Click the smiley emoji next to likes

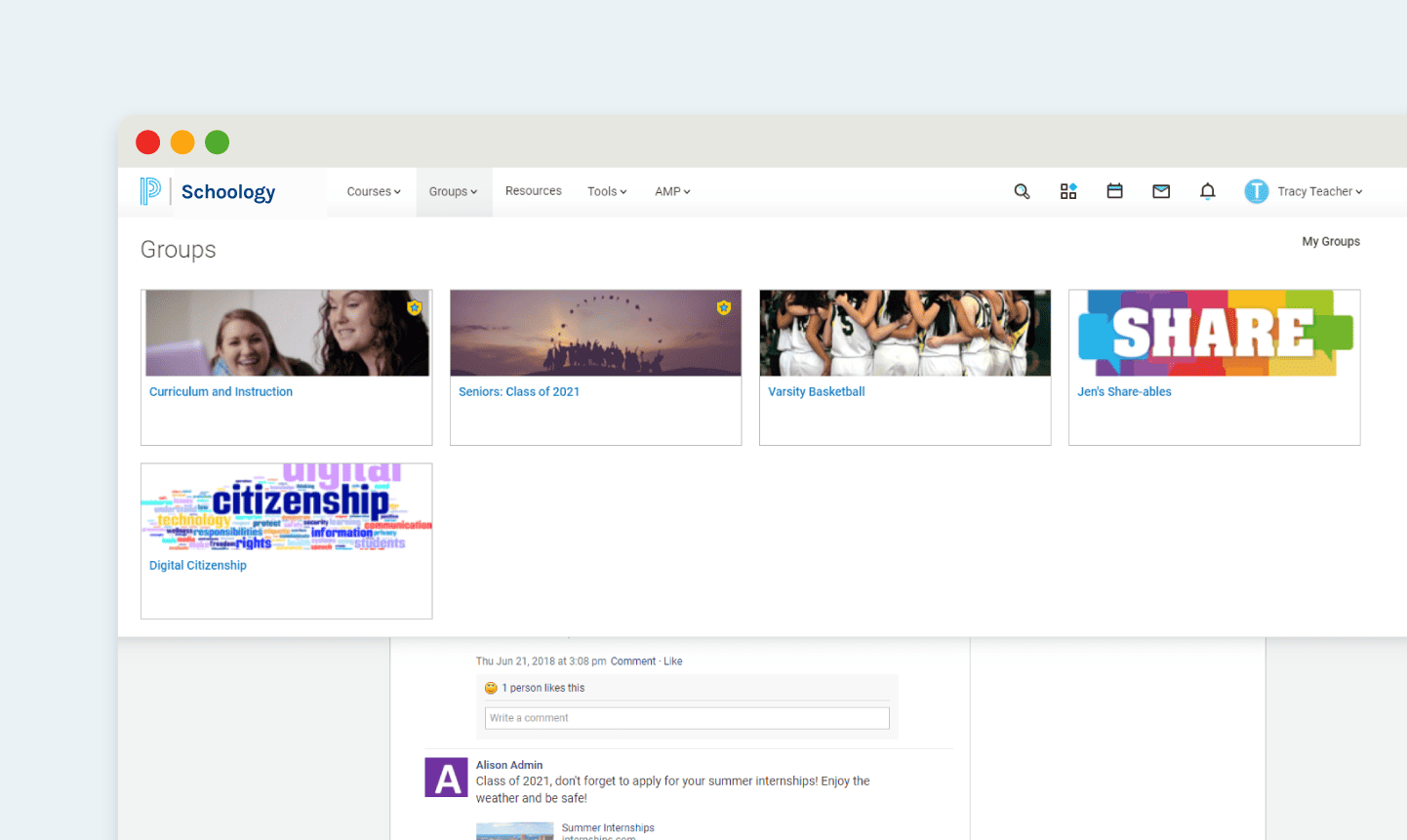pyautogui.click(x=492, y=687)
